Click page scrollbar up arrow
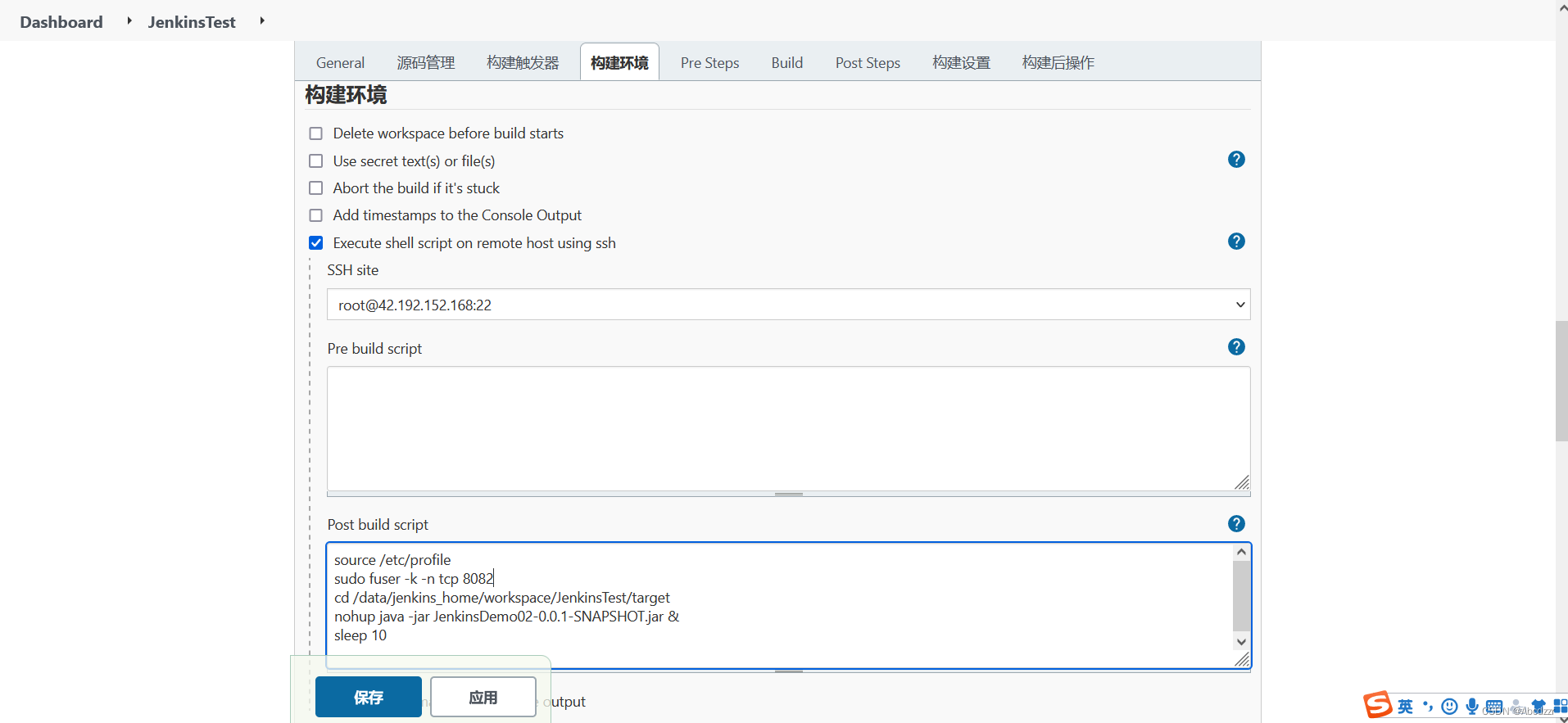The height and width of the screenshot is (723, 1568). point(1561,7)
